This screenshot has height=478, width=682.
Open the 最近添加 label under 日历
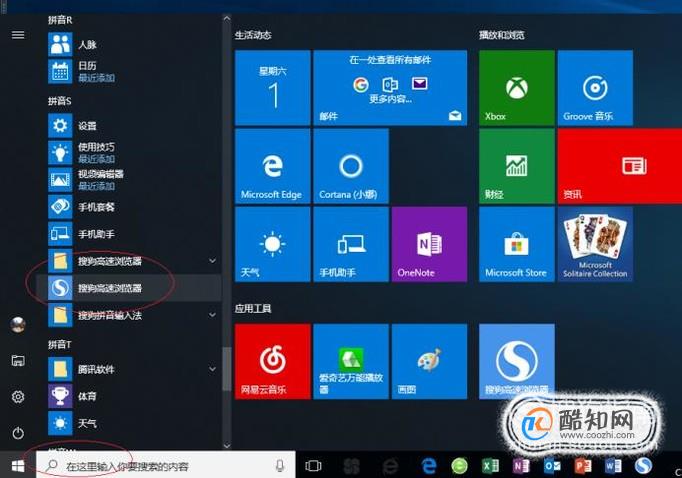97,78
